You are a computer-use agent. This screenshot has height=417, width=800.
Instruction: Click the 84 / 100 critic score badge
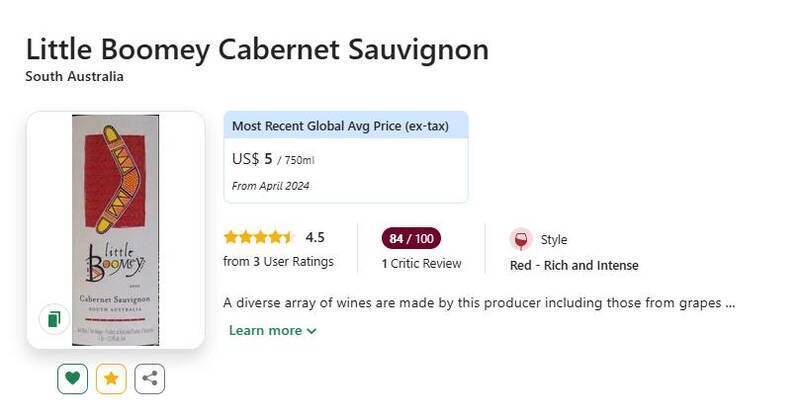(411, 238)
